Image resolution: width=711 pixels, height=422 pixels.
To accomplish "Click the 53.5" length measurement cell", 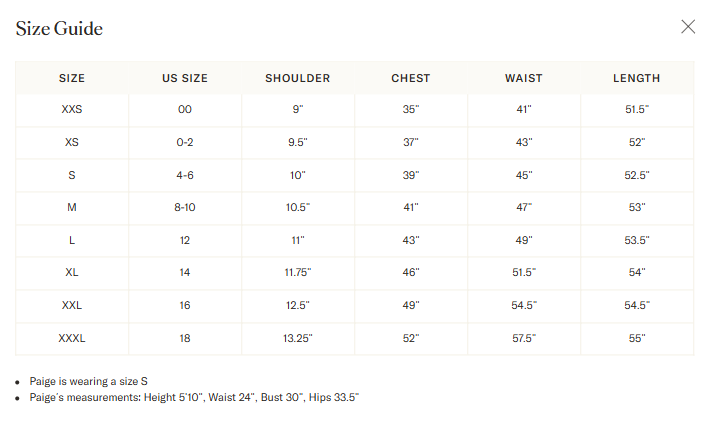I will pyautogui.click(x=637, y=240).
